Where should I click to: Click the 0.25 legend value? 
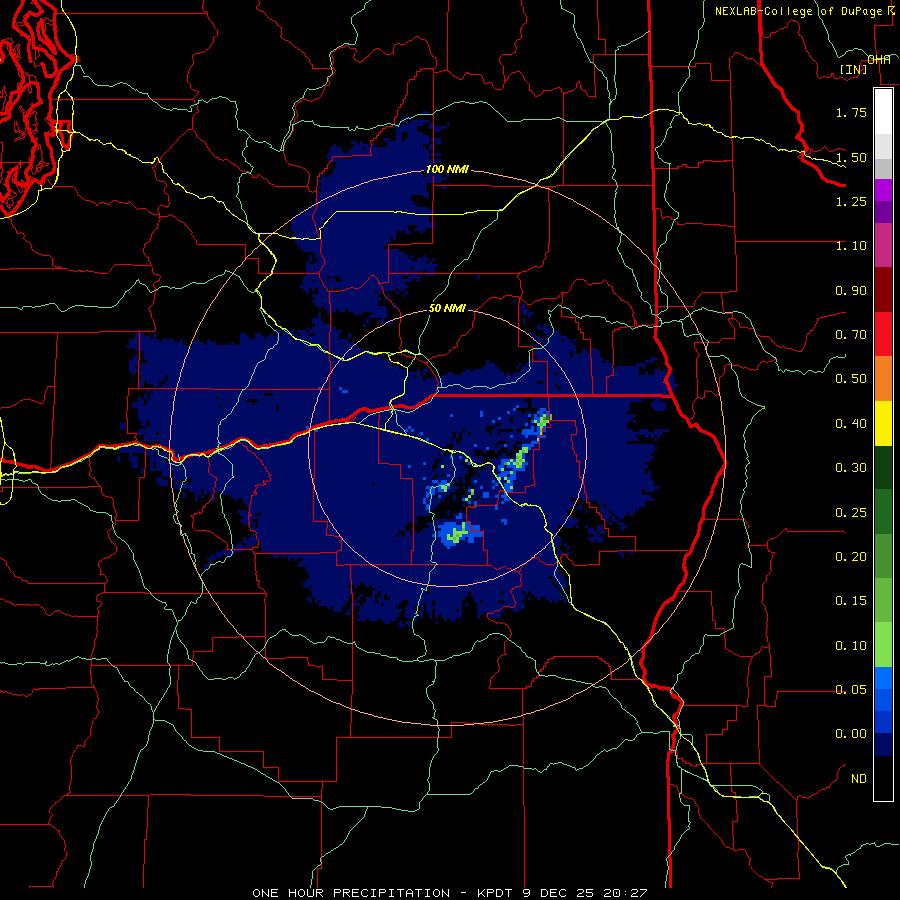[x=851, y=513]
